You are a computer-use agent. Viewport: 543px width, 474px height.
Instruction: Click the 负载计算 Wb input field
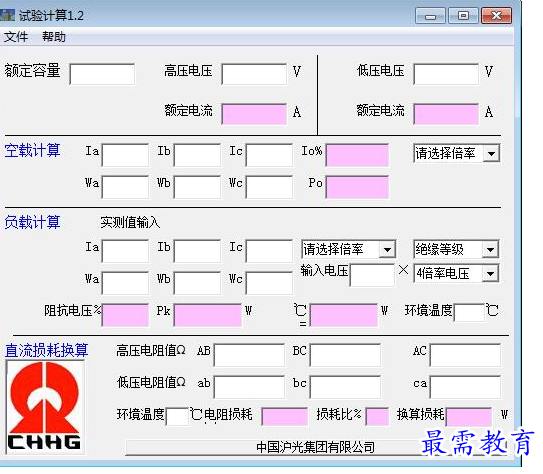[197, 283]
